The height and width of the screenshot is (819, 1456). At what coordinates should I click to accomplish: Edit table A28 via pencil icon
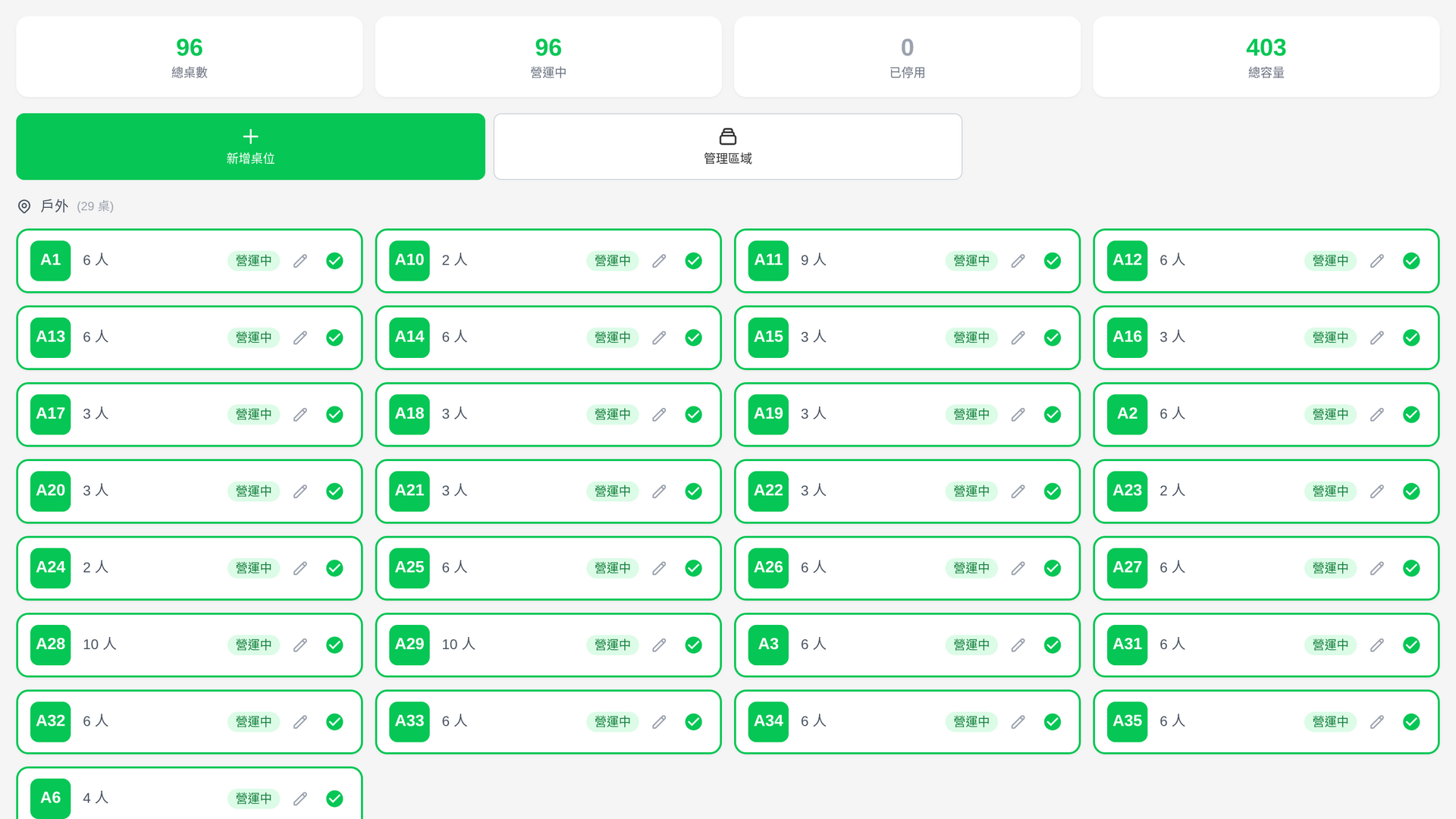click(300, 645)
